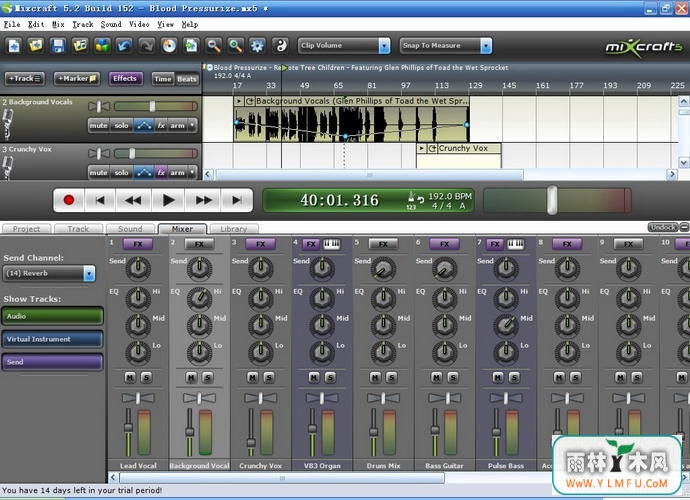Zoom out with the minus magnifier
Viewport: 690px width, 500px height.
pyautogui.click(x=213, y=46)
